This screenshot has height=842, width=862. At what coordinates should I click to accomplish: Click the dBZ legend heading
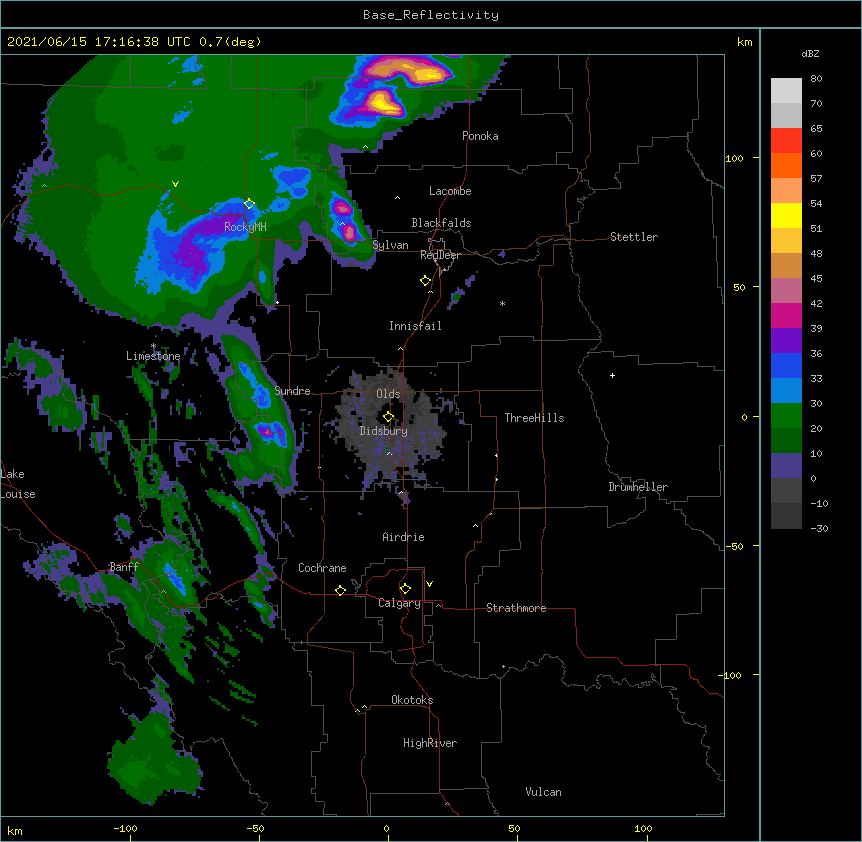pos(810,54)
